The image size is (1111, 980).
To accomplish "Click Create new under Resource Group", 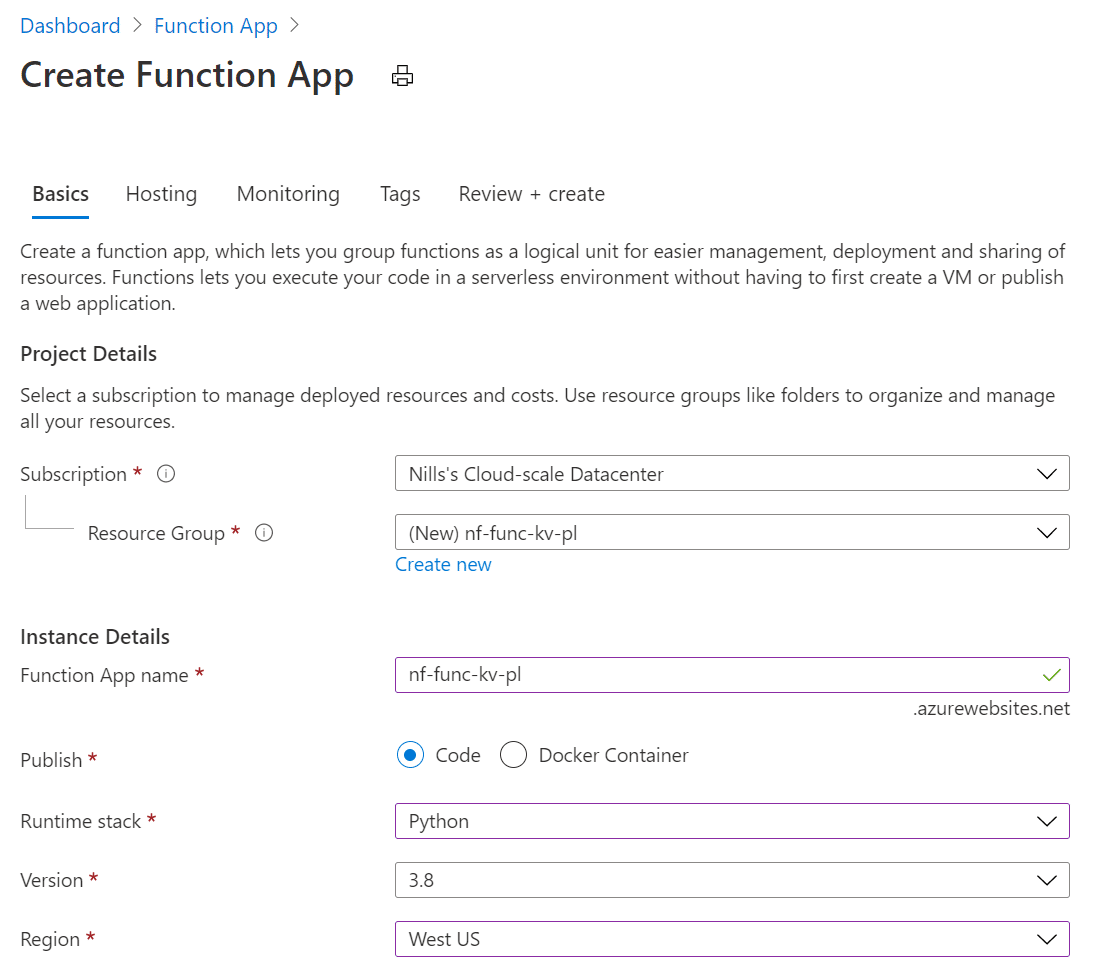I will point(443,564).
